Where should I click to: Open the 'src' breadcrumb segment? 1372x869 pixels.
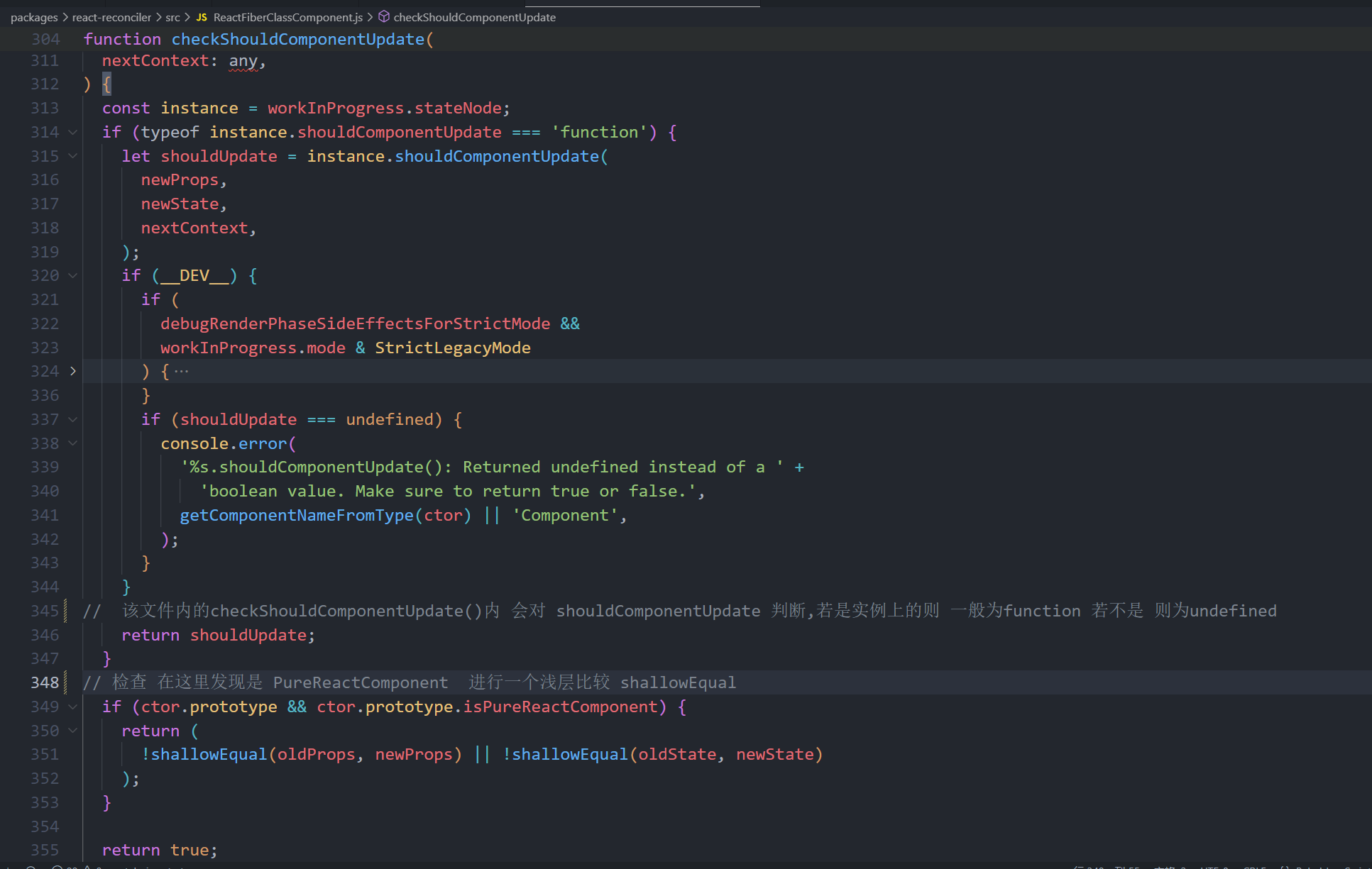(172, 17)
